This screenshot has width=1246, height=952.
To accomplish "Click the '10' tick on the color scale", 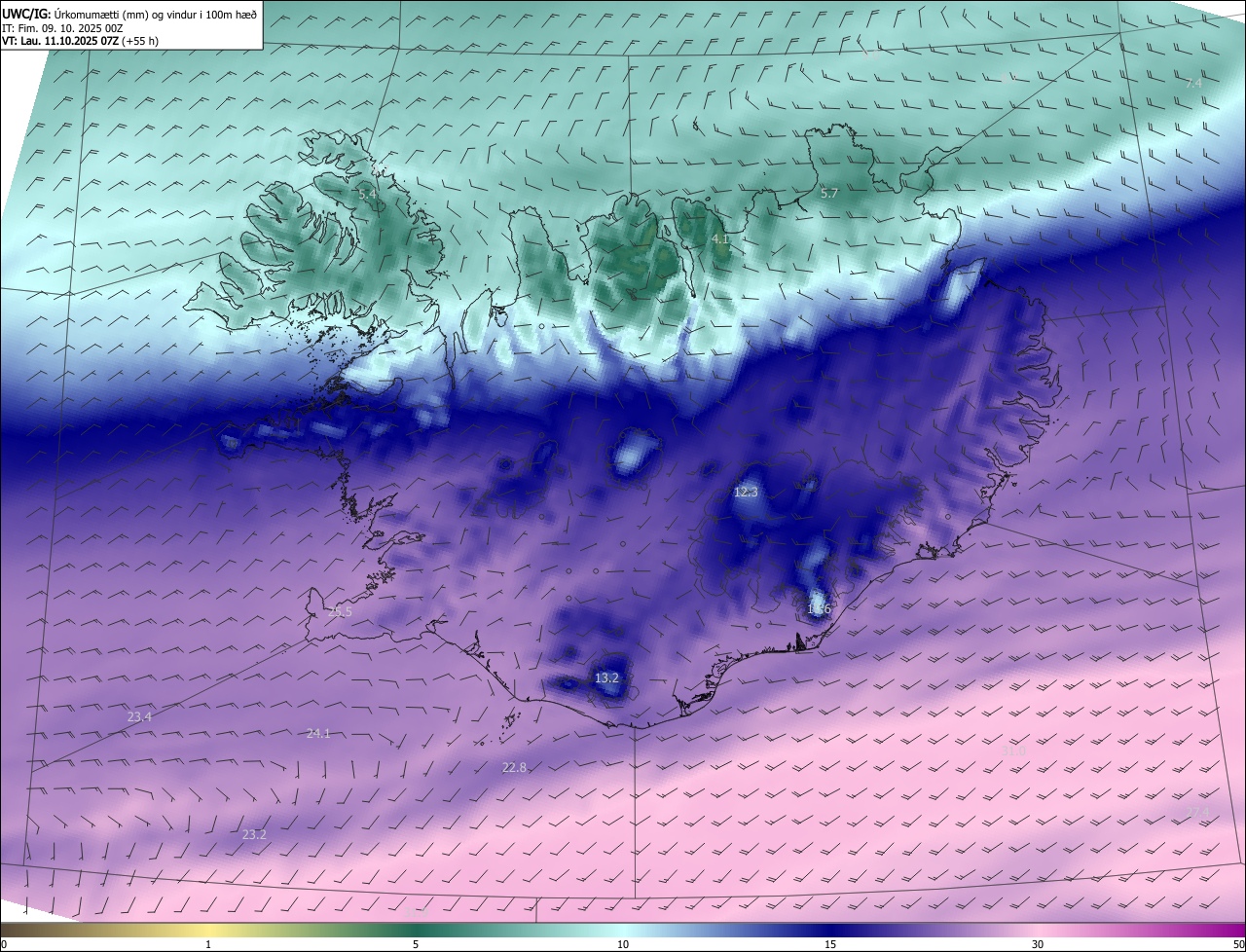I will [623, 944].
